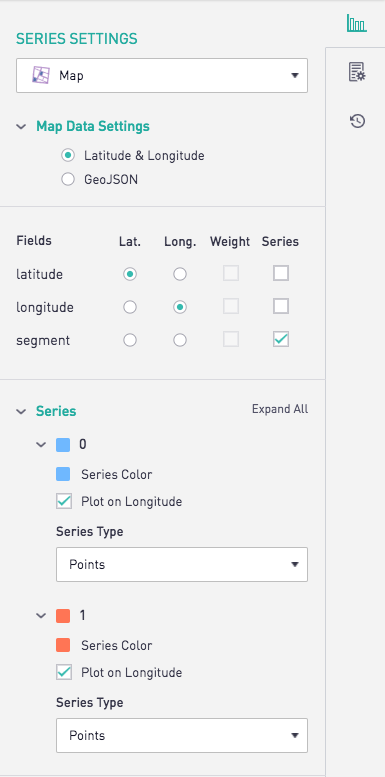Viewport: 385px width, 777px height.
Task: Set longitude field as Lat. radio
Action: coord(130,307)
